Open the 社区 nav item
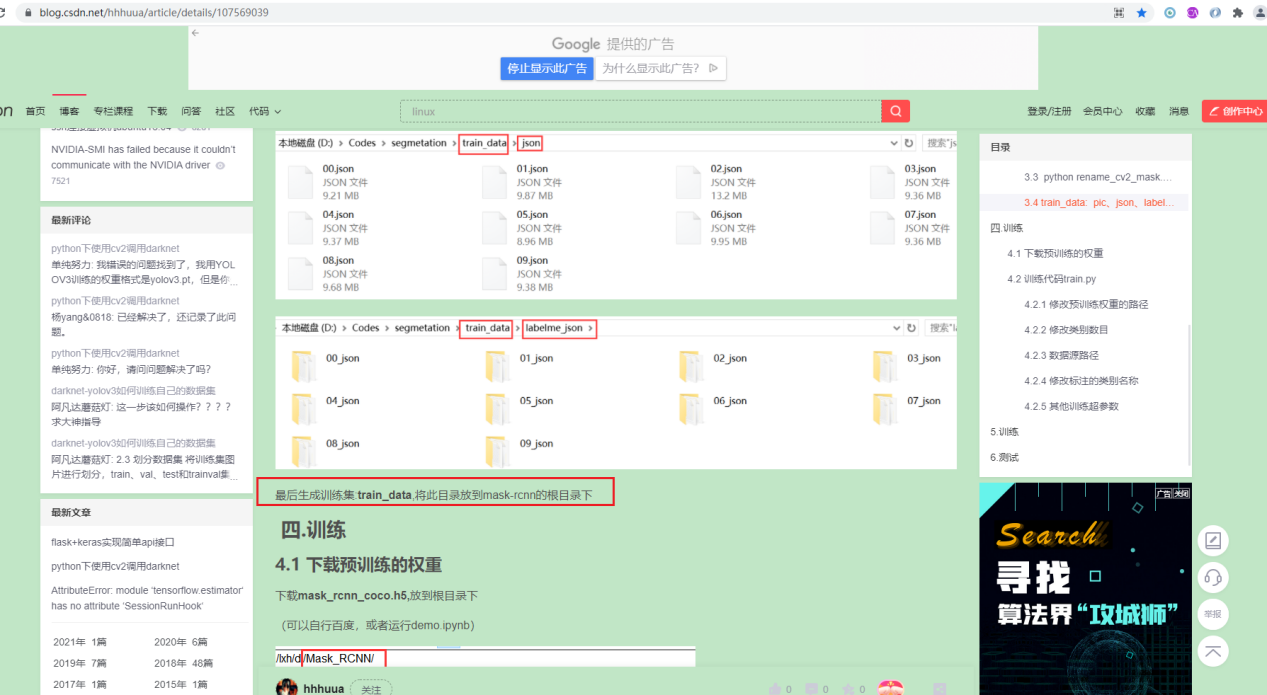The height and width of the screenshot is (695, 1267). (225, 111)
